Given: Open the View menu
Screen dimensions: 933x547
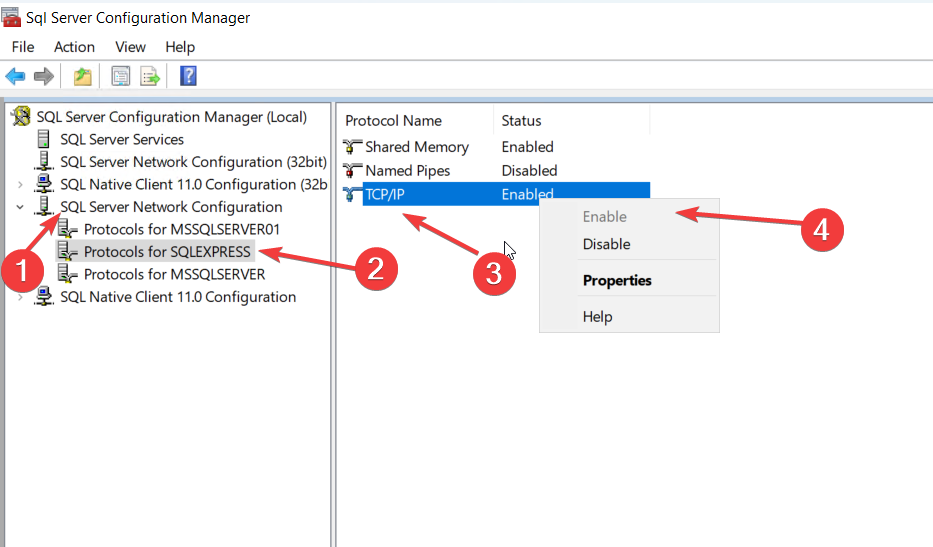Looking at the screenshot, I should point(130,47).
